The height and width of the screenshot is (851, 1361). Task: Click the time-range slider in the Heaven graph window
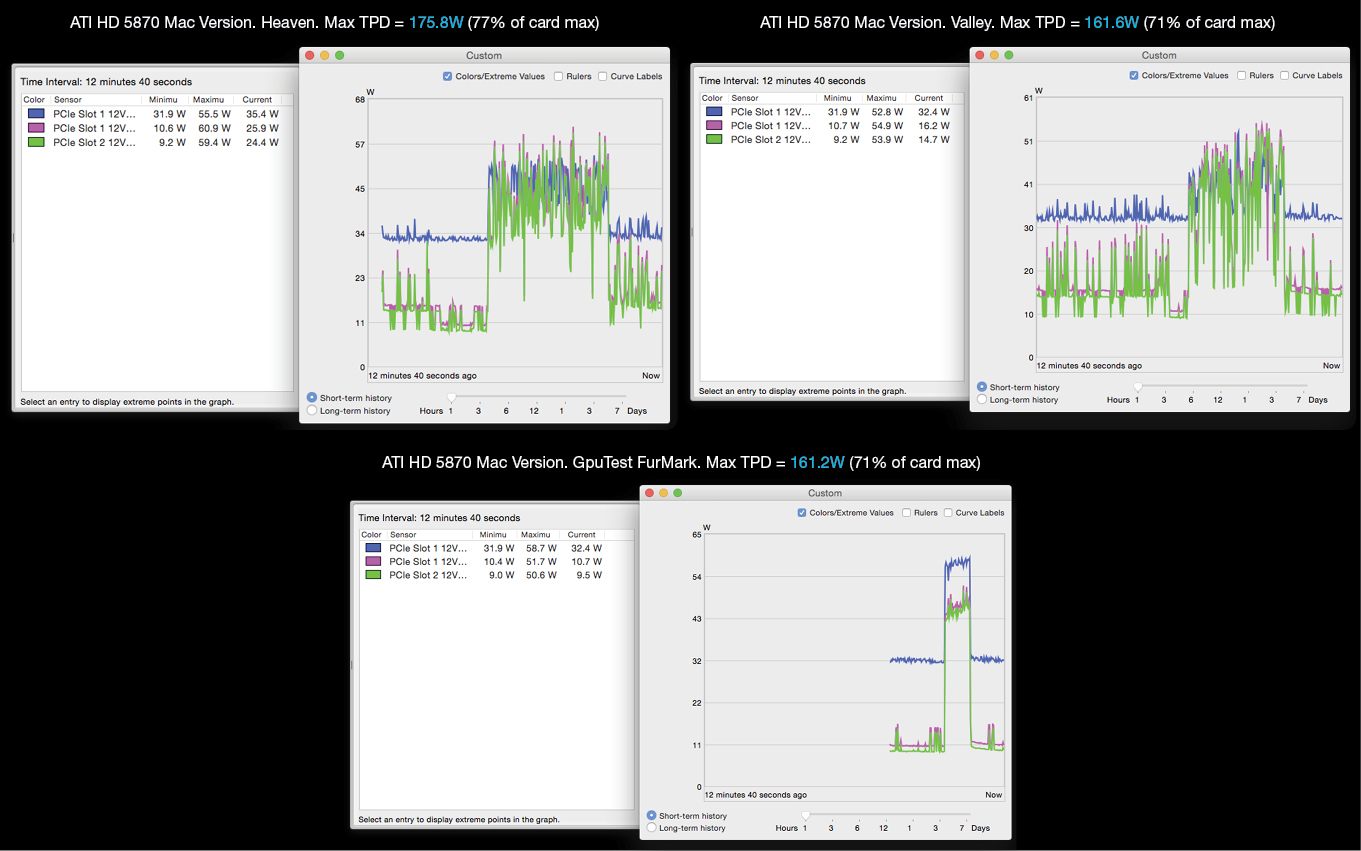click(x=538, y=398)
